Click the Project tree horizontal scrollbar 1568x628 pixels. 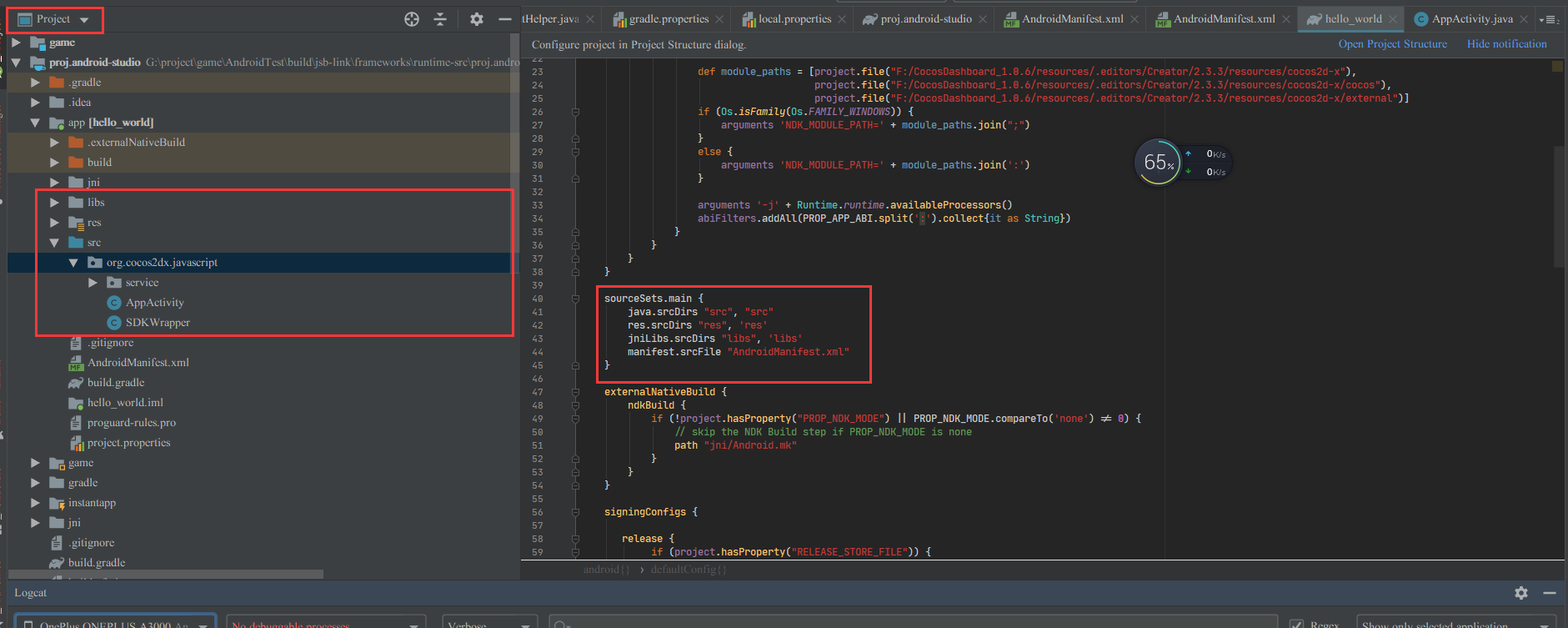[167, 574]
